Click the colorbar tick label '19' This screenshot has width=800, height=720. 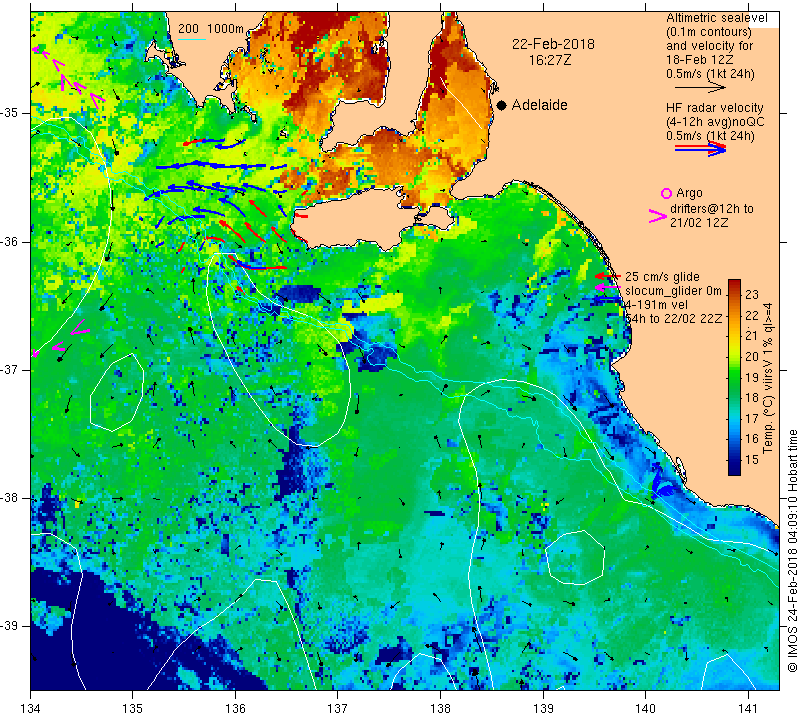coord(752,377)
